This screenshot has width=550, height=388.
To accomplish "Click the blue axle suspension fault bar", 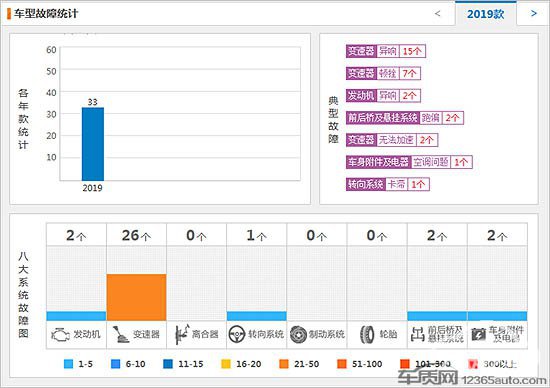I will coord(437,316).
